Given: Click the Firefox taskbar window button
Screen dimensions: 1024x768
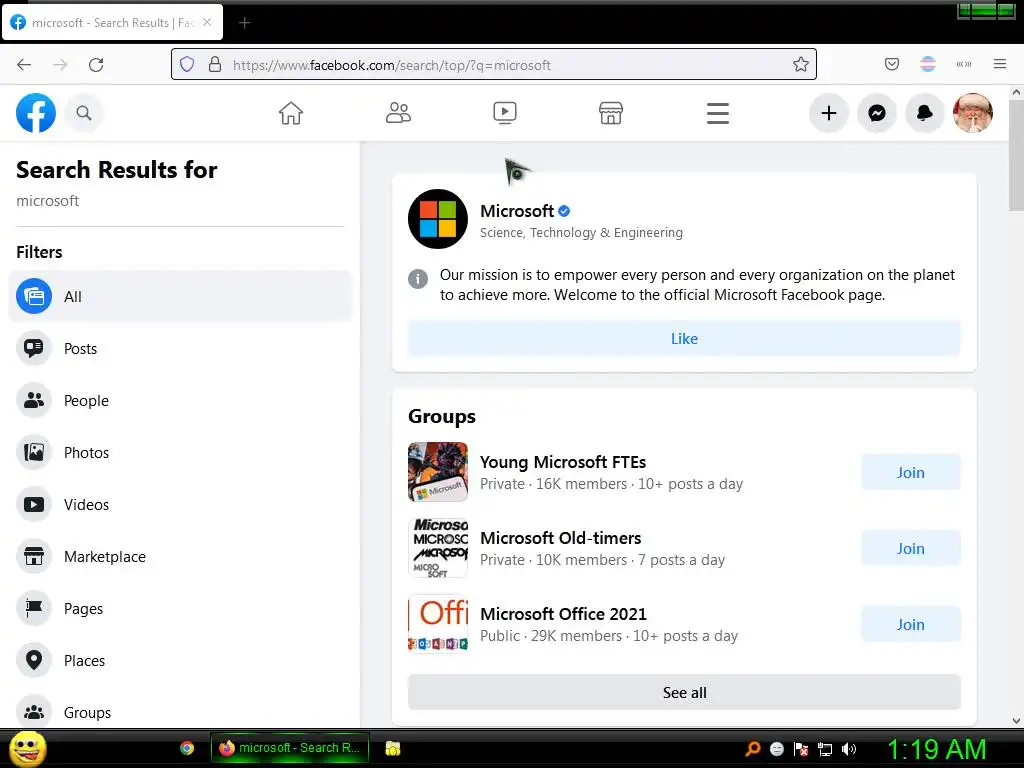Looking at the screenshot, I should click(289, 748).
